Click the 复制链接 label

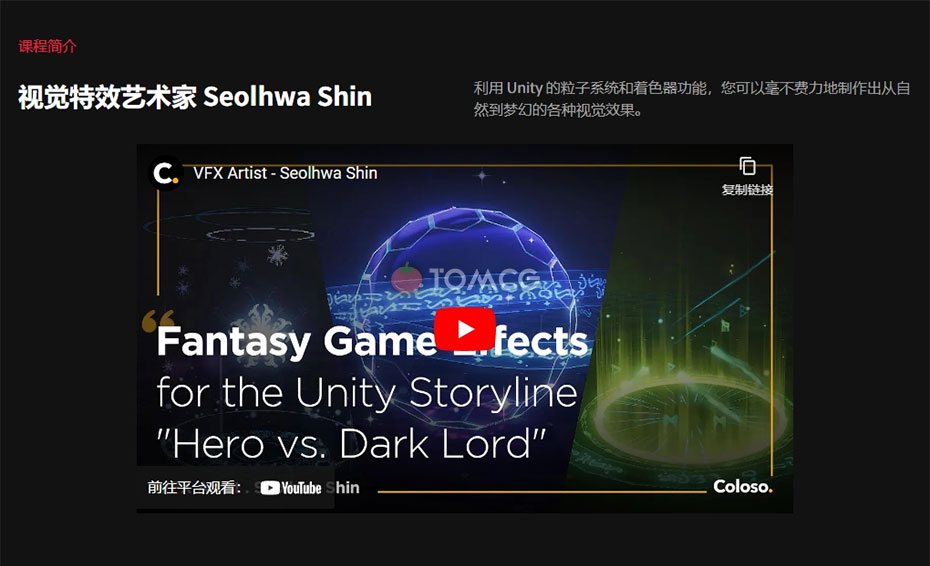coord(747,190)
